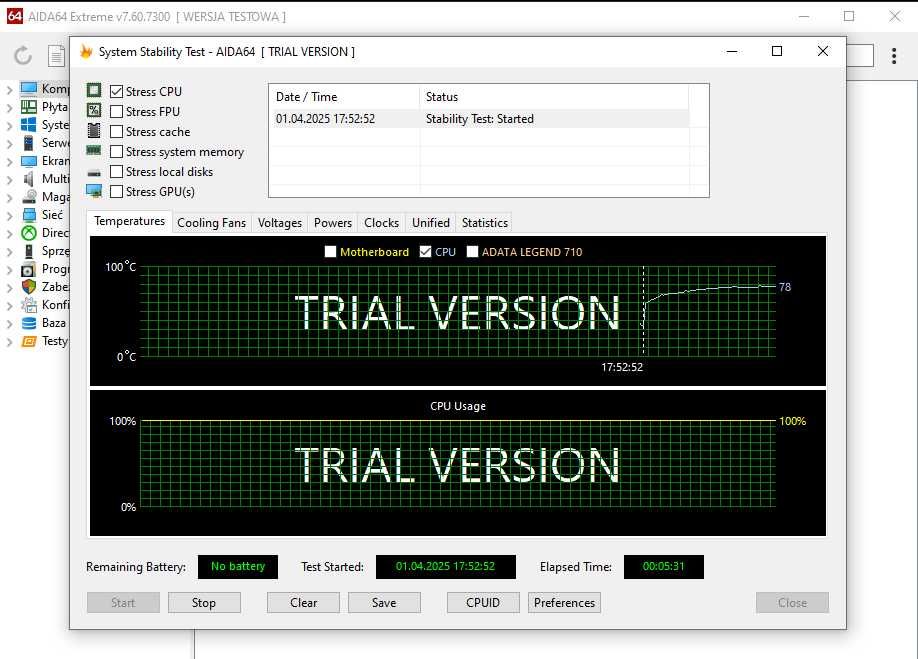Select the Temperatures tab

129,221
